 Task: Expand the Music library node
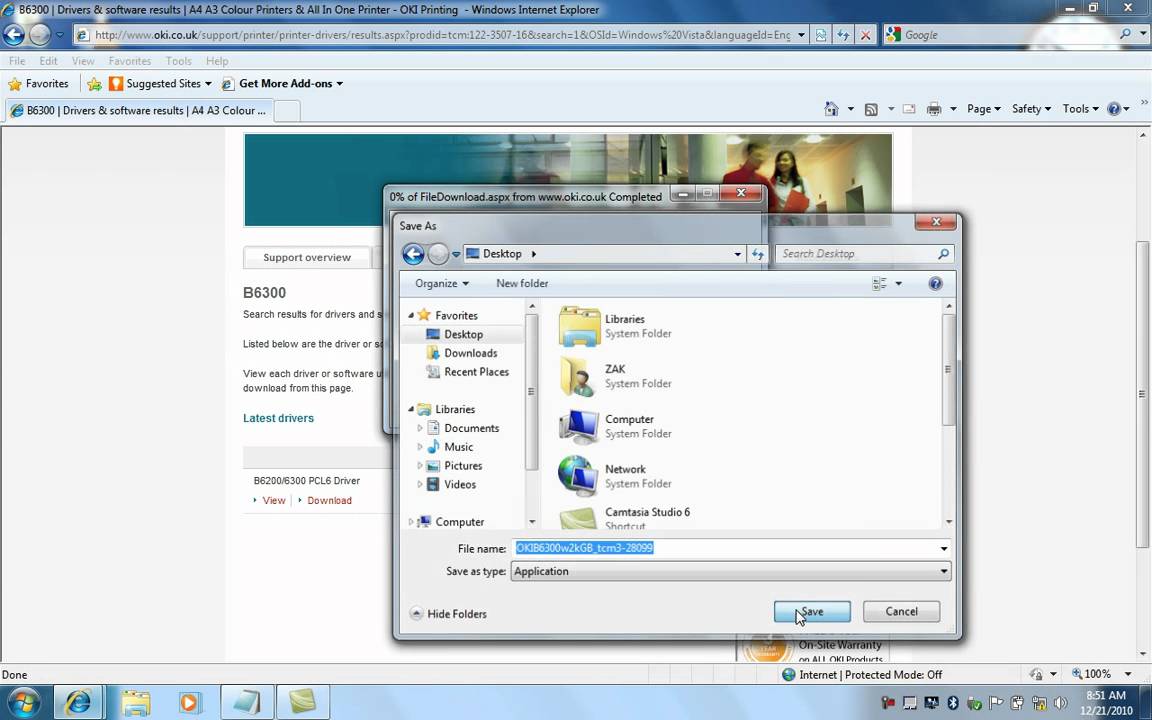tap(420, 447)
